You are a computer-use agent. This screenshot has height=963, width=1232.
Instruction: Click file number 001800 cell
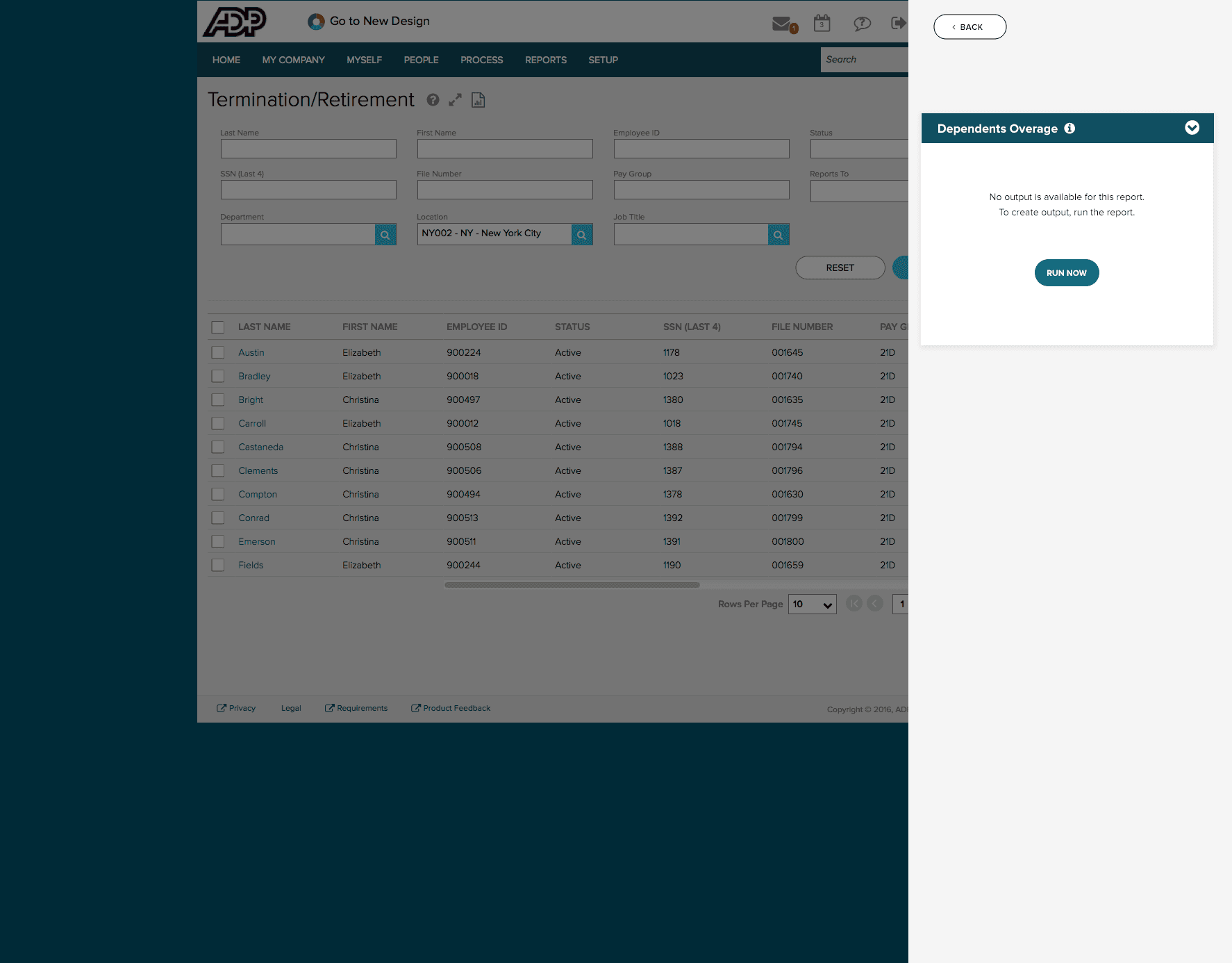click(x=788, y=541)
